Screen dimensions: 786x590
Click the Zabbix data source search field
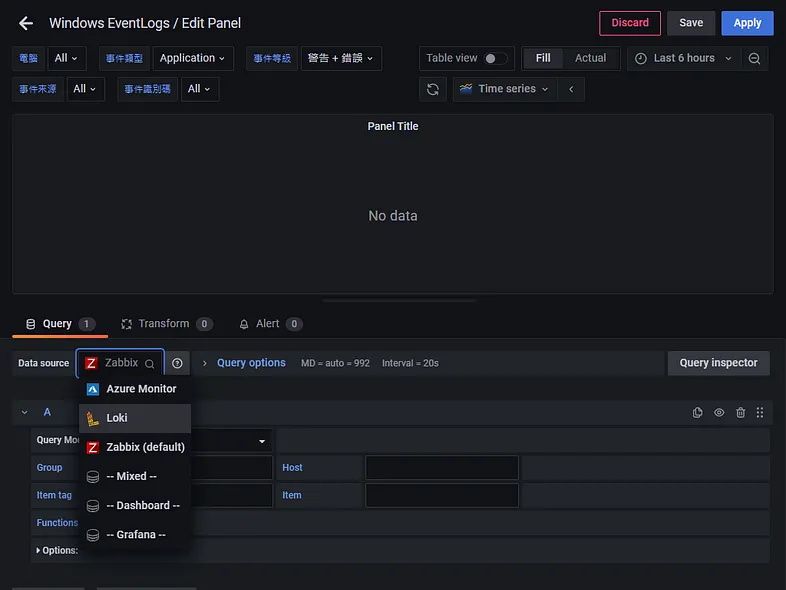(x=120, y=363)
